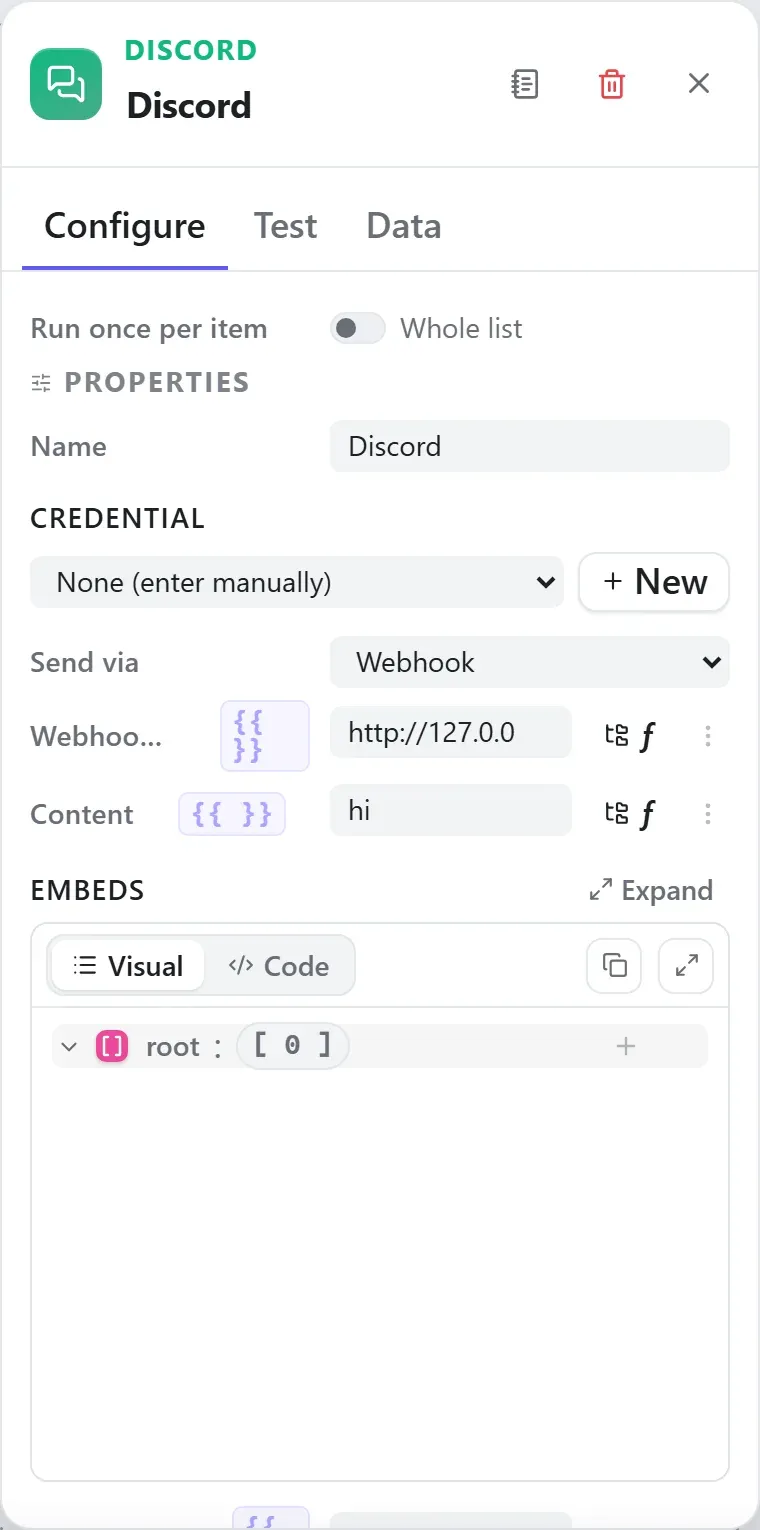Edit the Content field with hi

(x=451, y=810)
